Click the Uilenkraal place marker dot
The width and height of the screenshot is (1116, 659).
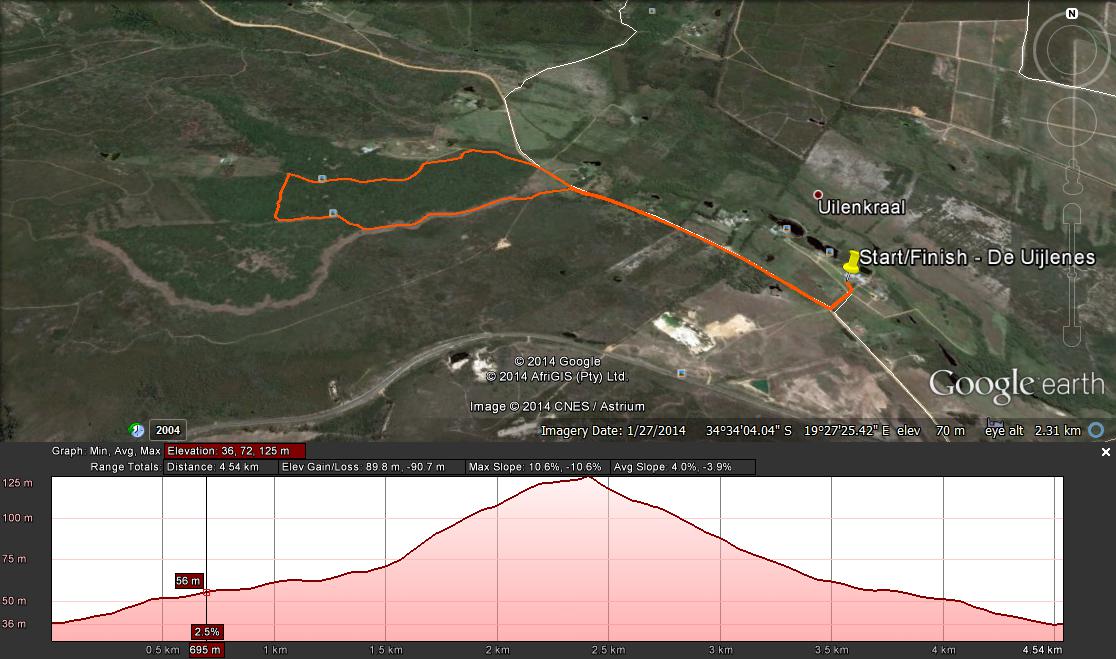point(818,195)
